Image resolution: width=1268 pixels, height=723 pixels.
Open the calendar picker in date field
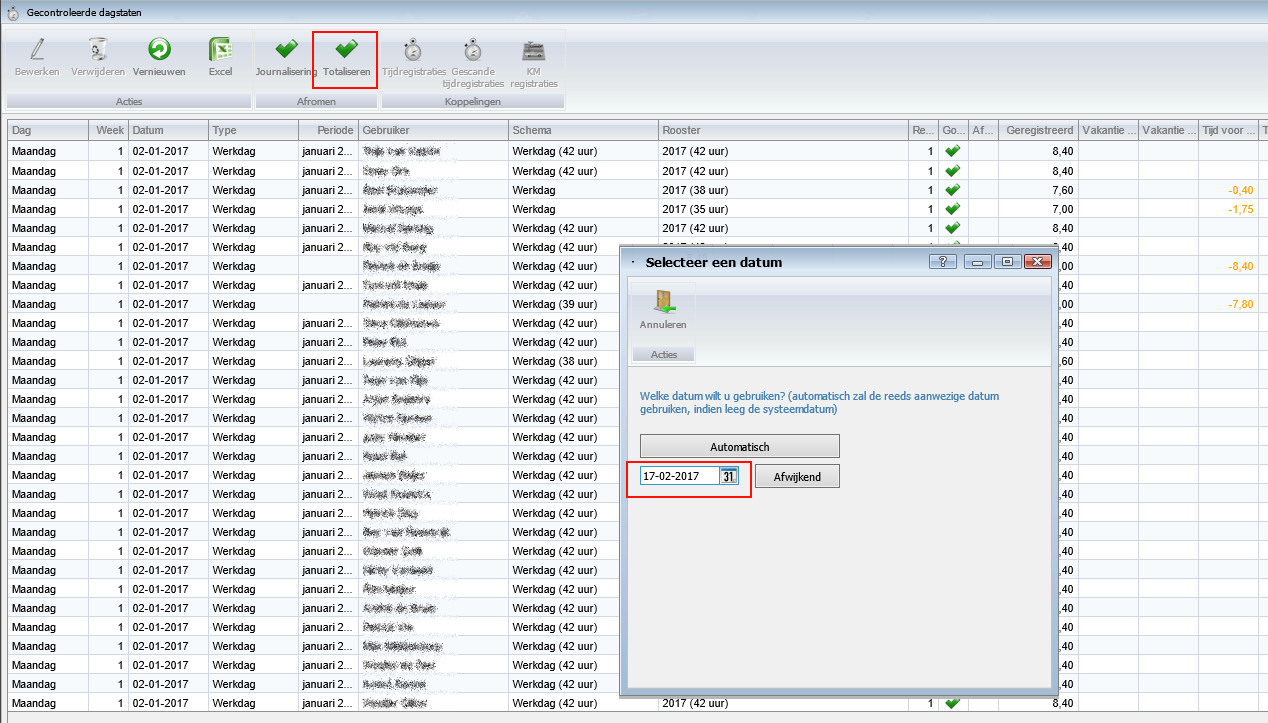729,476
